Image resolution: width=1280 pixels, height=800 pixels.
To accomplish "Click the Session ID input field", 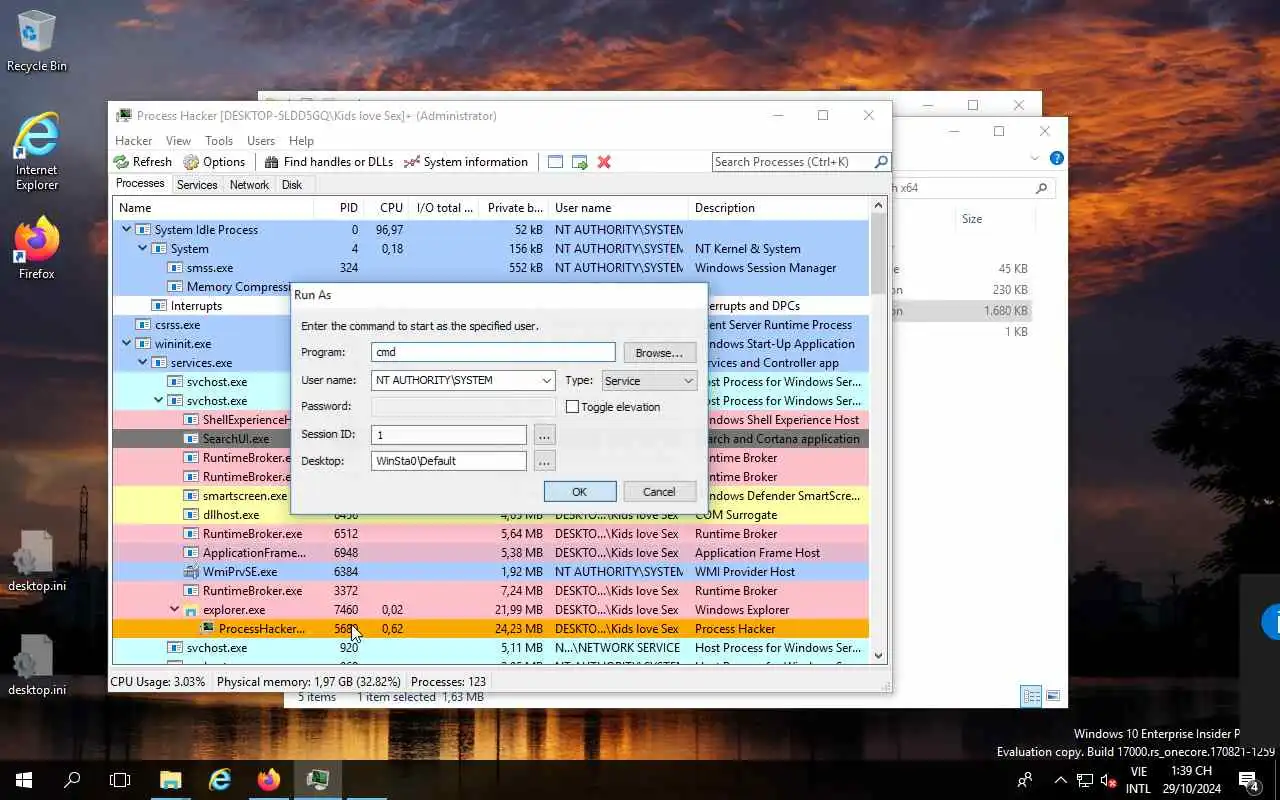I will 449,435.
